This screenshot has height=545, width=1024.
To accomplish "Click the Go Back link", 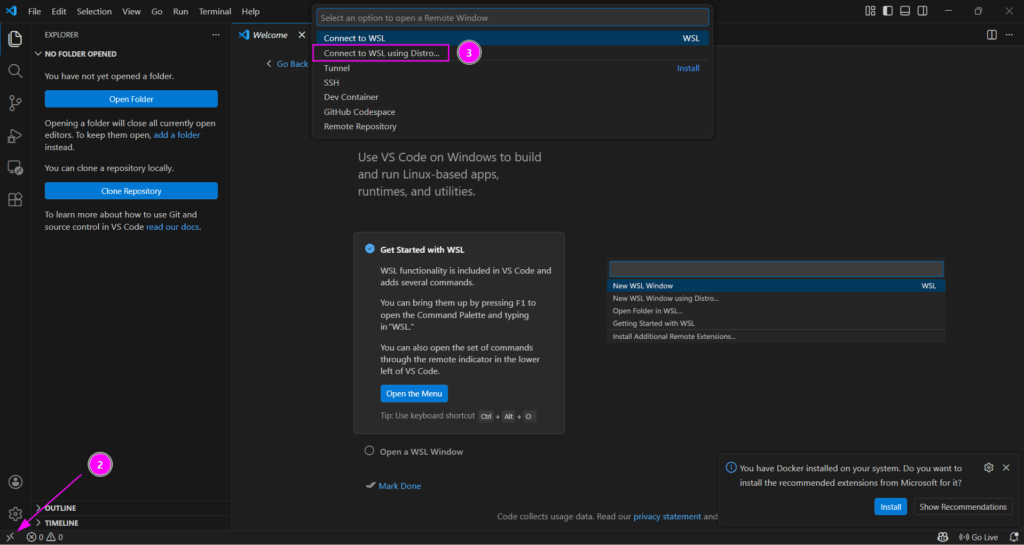I will 287,63.
